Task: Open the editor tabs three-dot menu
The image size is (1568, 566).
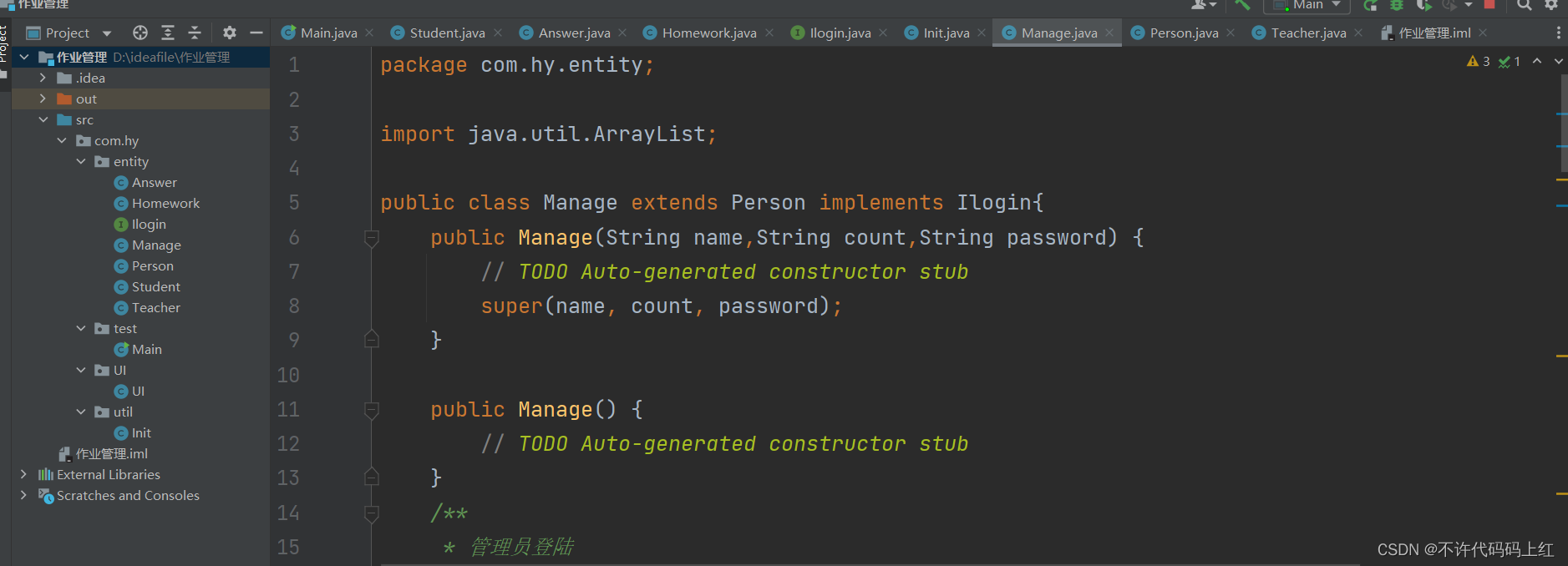Action: 1559,33
